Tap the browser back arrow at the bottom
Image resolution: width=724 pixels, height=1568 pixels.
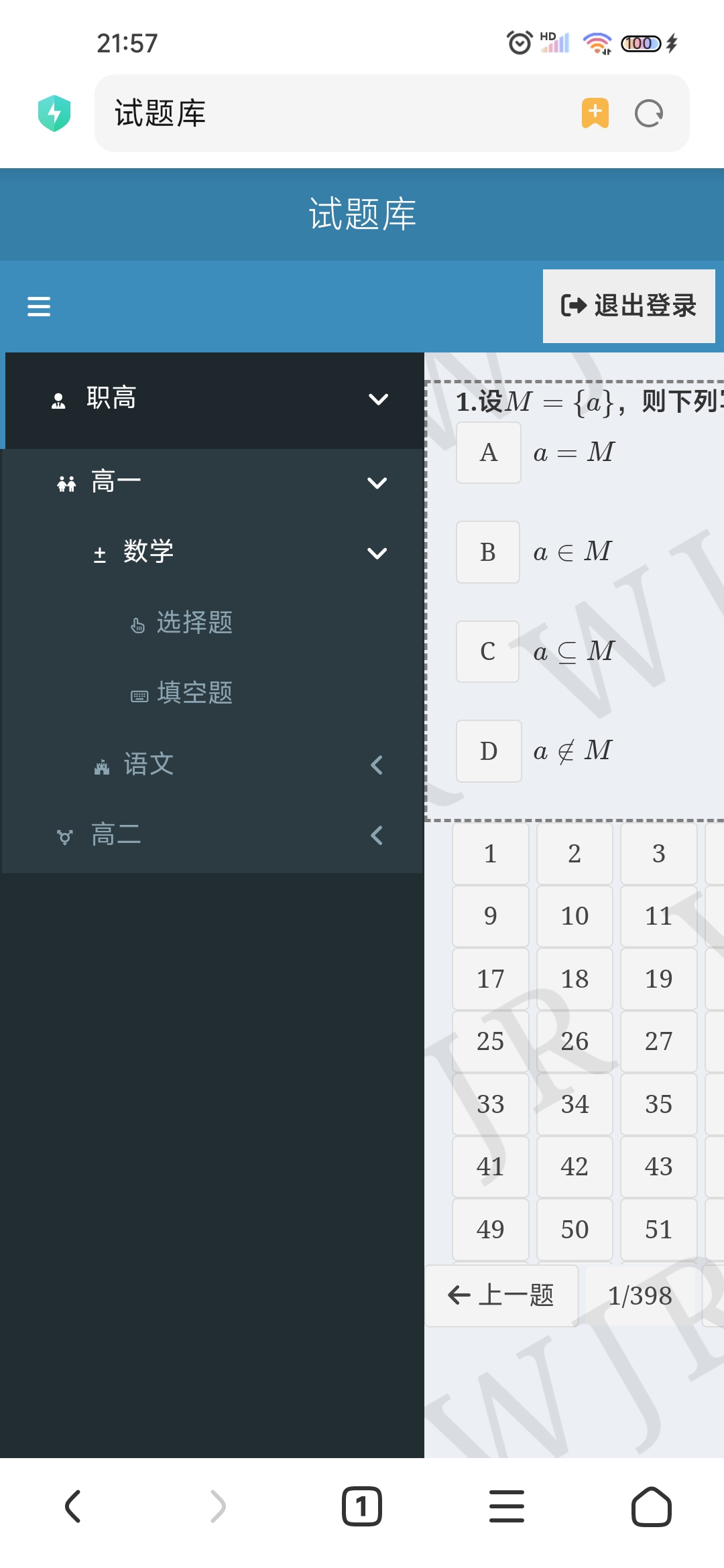(73, 1506)
